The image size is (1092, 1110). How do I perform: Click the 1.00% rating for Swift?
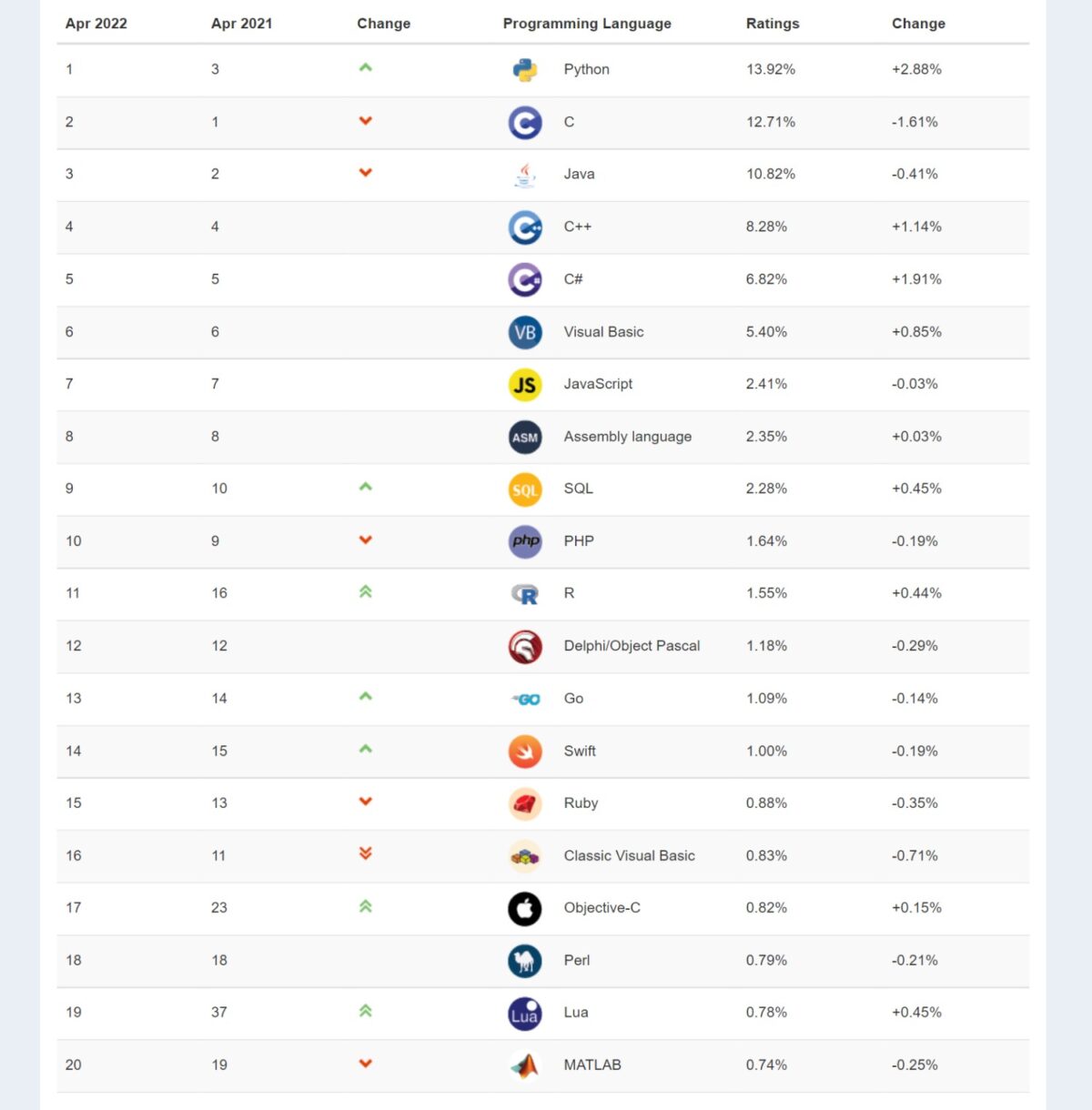(x=767, y=752)
